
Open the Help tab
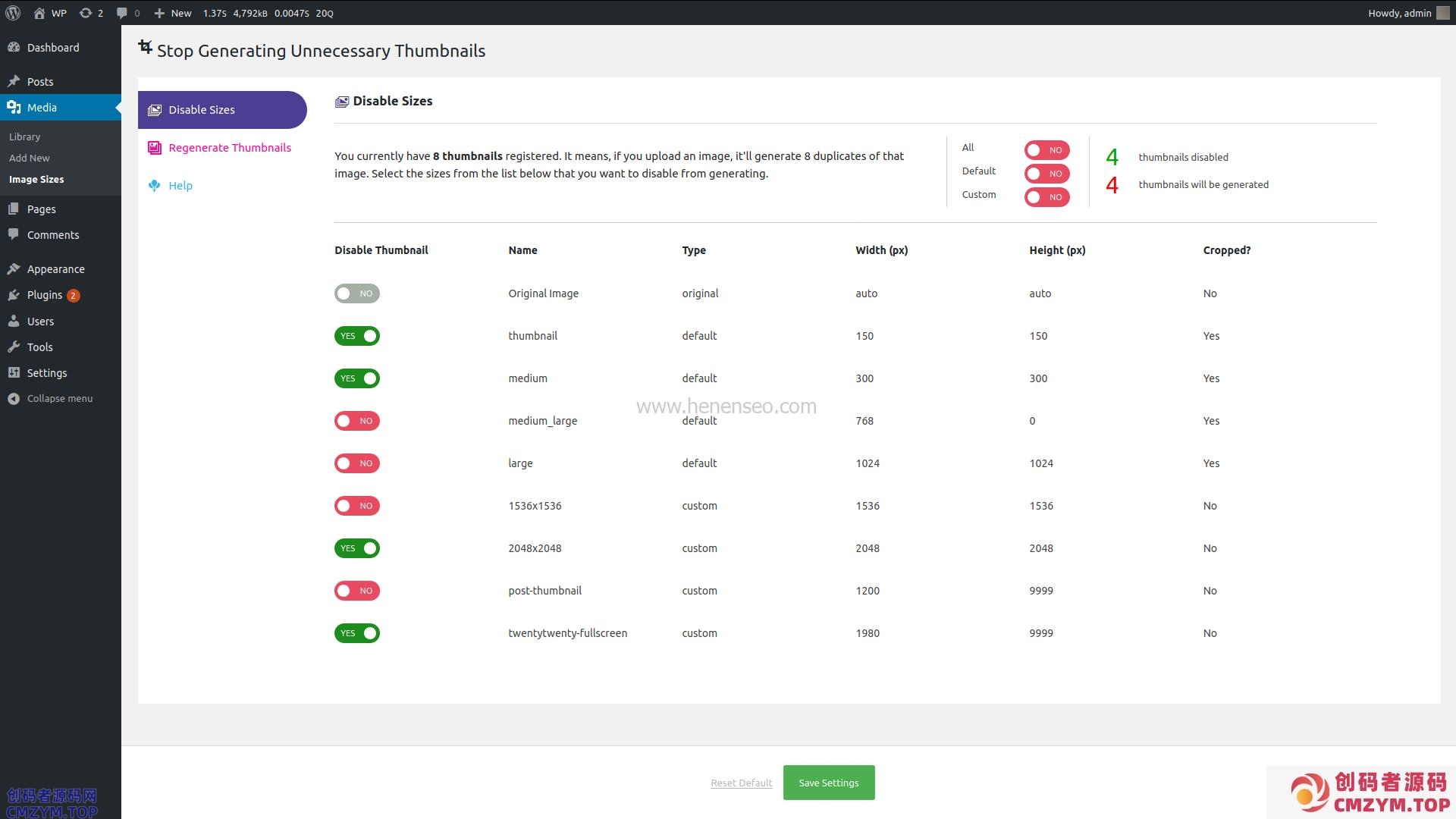pyautogui.click(x=180, y=186)
